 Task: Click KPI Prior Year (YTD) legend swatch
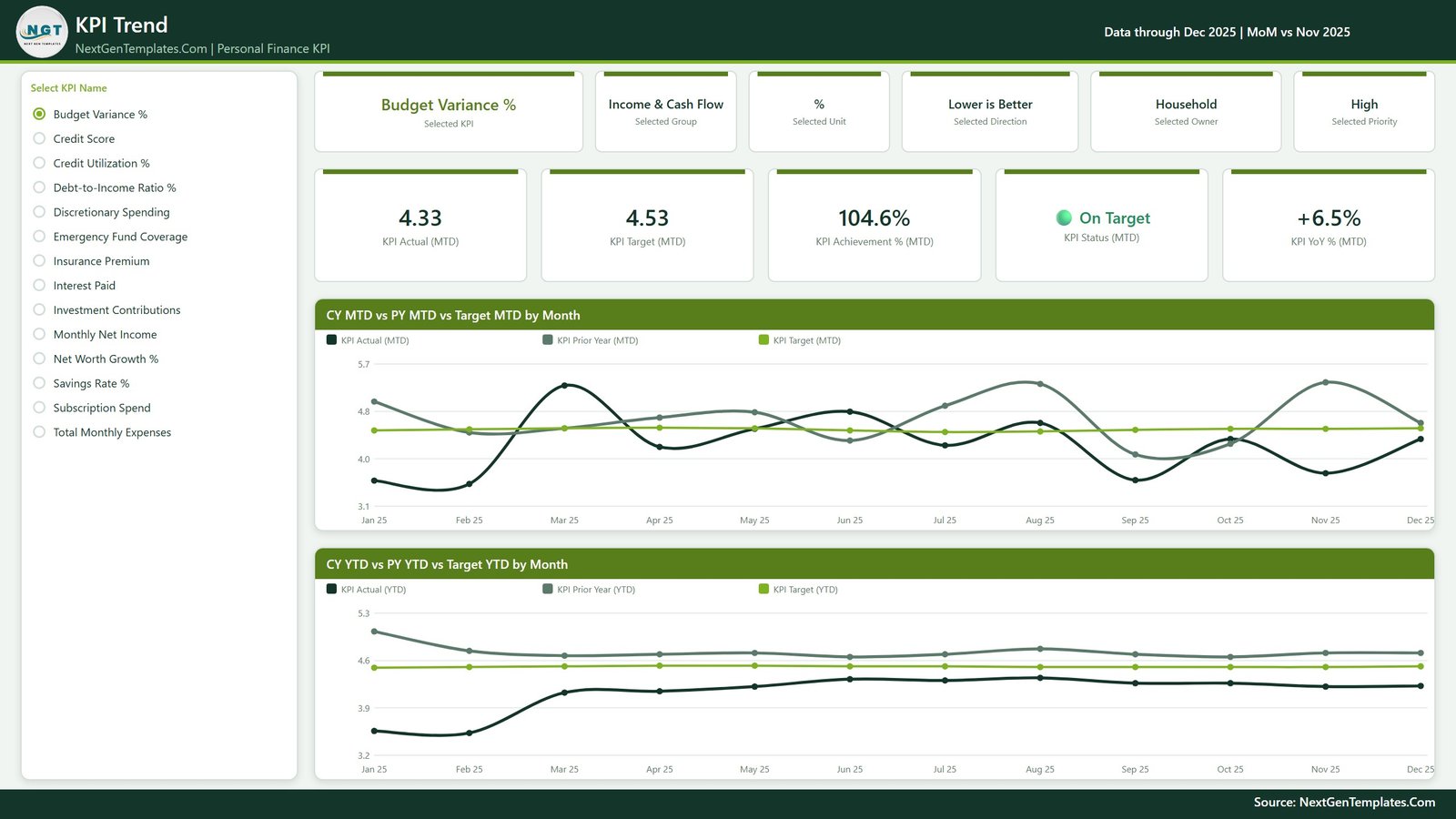point(548,590)
